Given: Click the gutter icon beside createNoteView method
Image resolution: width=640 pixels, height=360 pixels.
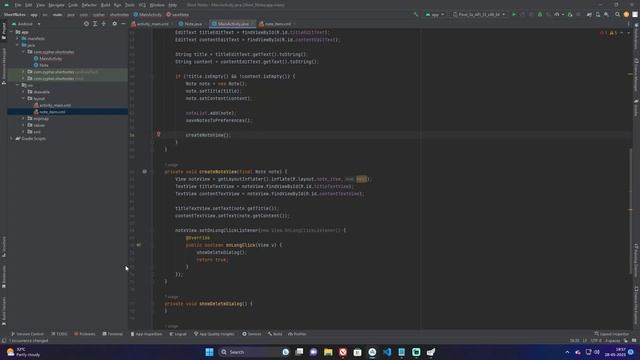Looking at the screenshot, I should [144, 172].
